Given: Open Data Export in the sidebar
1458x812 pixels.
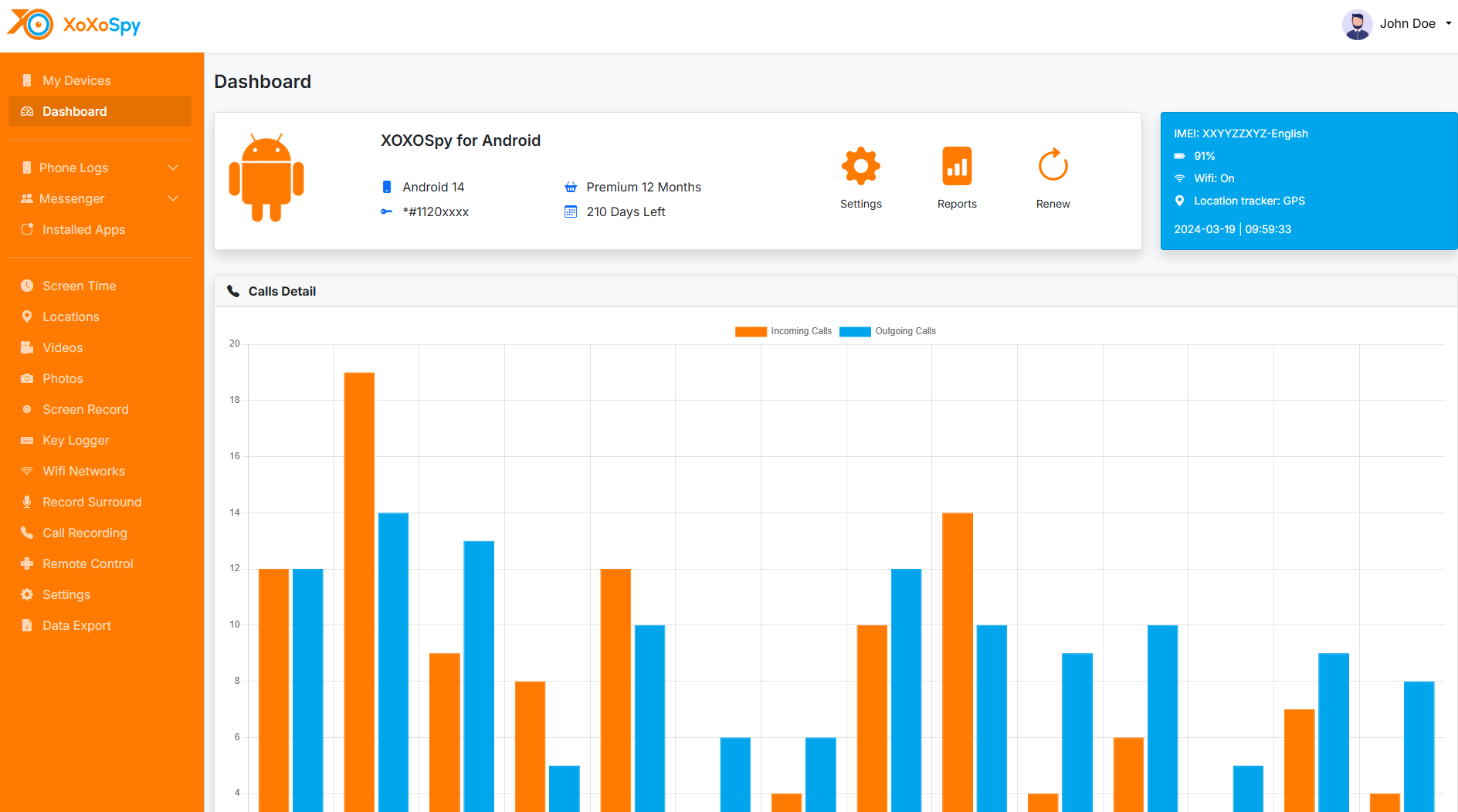Looking at the screenshot, I should click(100, 625).
